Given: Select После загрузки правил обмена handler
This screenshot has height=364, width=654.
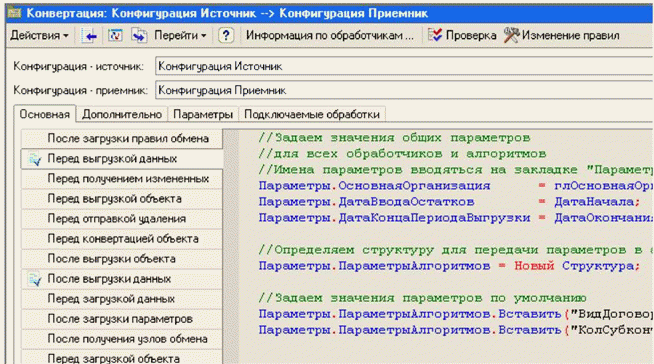Looking at the screenshot, I should click(x=122, y=138).
